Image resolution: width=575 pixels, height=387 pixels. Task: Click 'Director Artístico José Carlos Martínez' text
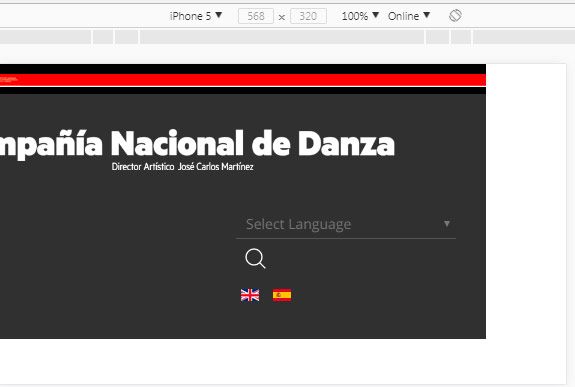(183, 167)
